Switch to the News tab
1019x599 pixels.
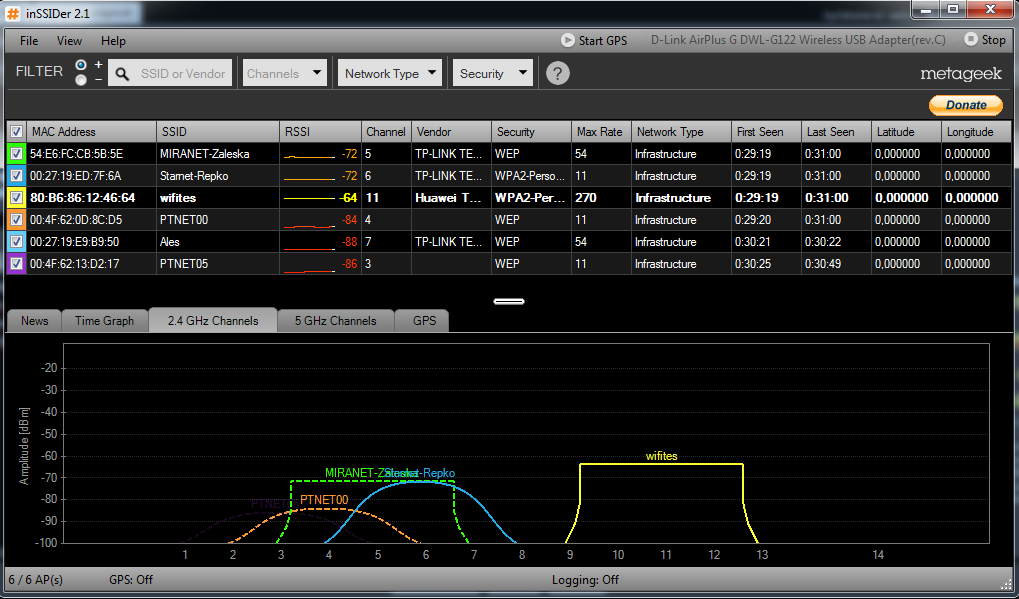coord(34,321)
